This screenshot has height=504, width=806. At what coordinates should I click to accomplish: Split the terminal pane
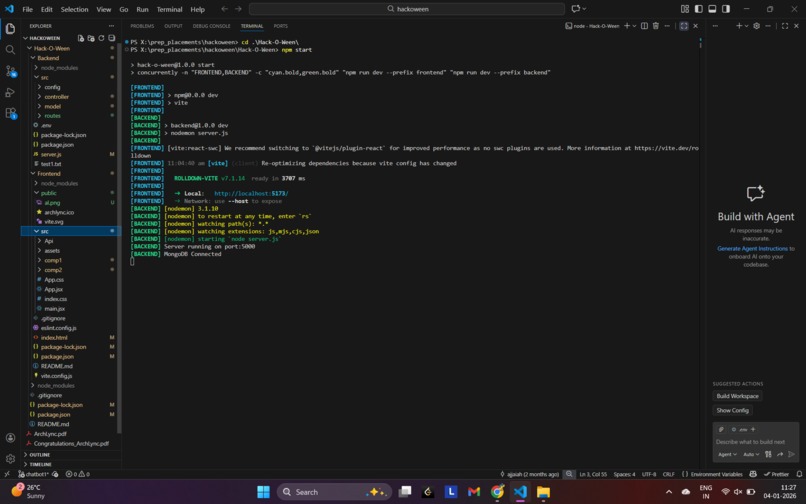coord(644,26)
